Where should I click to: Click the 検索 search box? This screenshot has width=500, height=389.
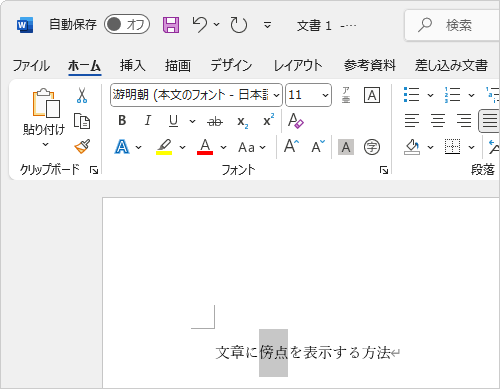(x=452, y=25)
